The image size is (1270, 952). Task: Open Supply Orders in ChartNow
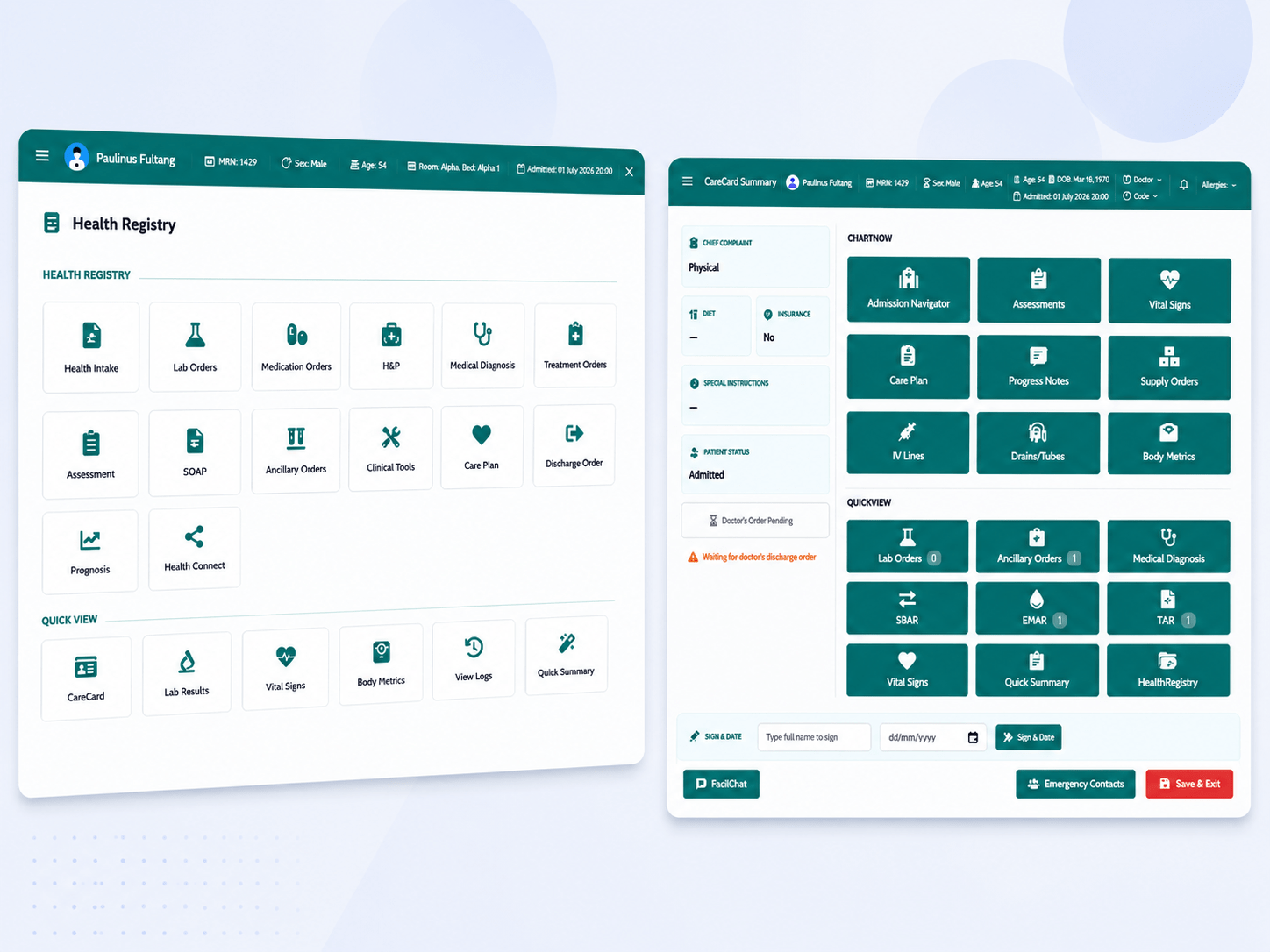click(1169, 368)
